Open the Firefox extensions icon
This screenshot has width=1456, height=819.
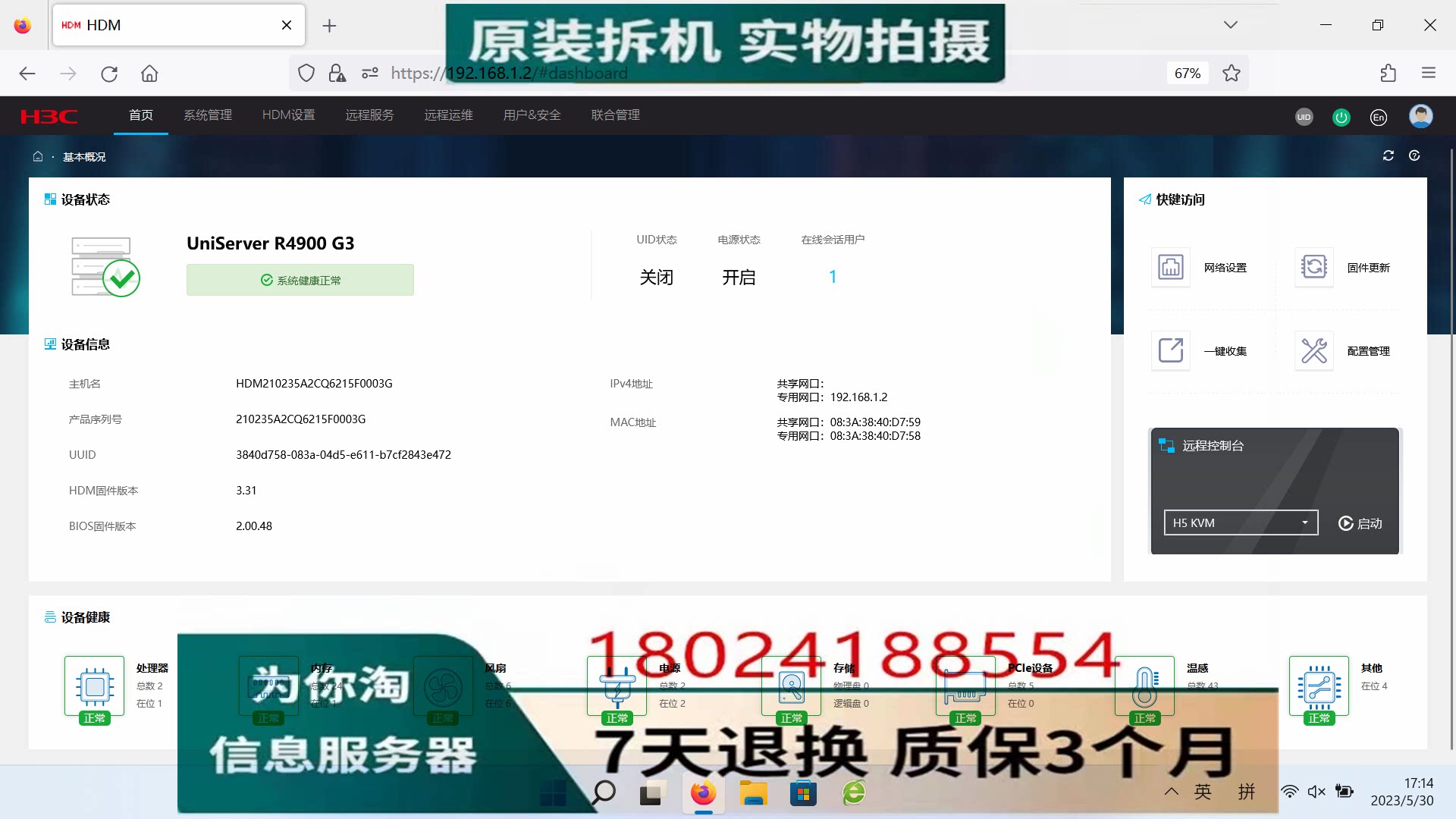[x=1388, y=73]
